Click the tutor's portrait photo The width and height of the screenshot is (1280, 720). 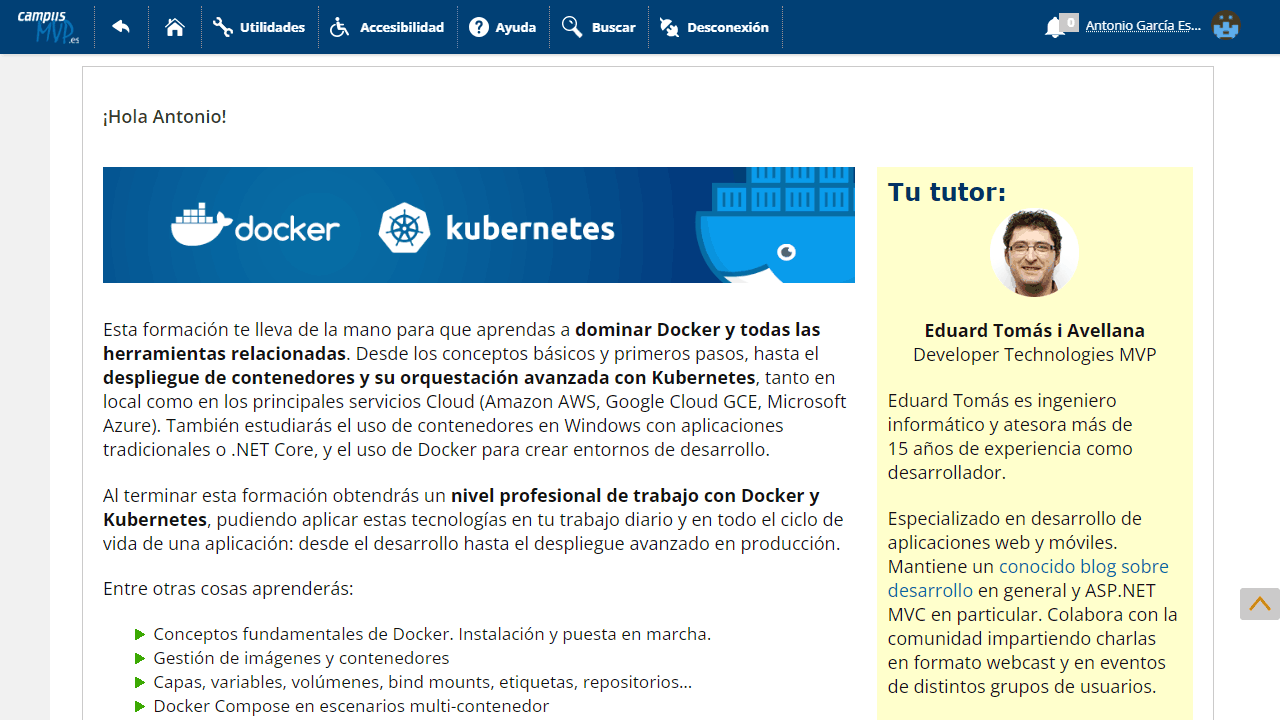1034,252
